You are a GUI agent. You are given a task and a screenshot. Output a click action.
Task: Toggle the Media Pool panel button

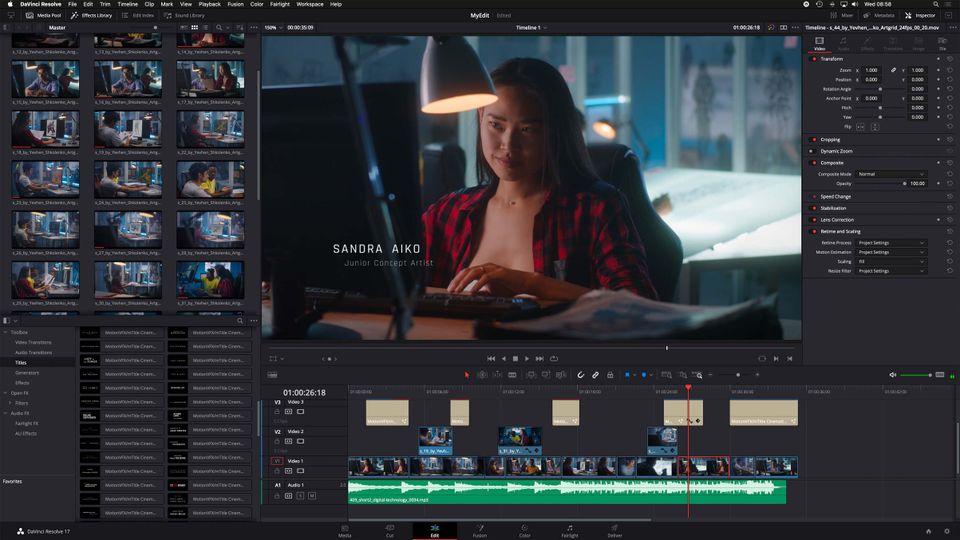tap(43, 15)
